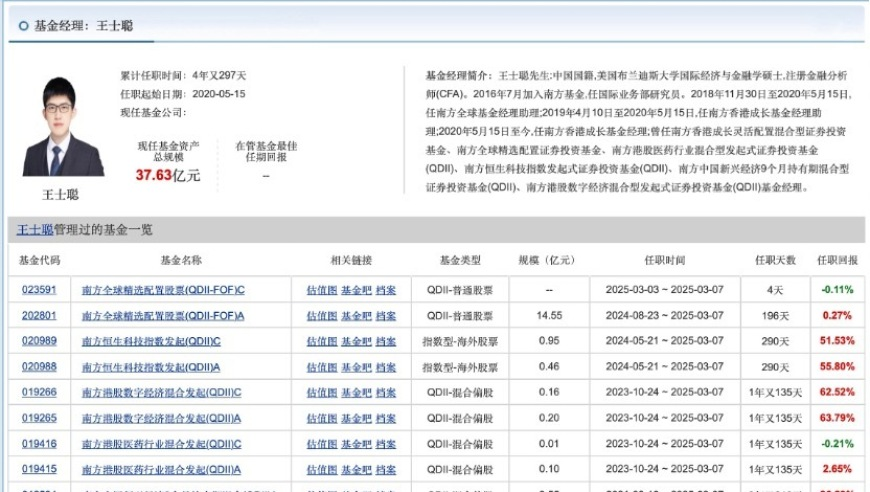The height and width of the screenshot is (492, 870).
Task: Click the 任职起始日期 2020-05-15 value
Action: pyautogui.click(x=219, y=94)
